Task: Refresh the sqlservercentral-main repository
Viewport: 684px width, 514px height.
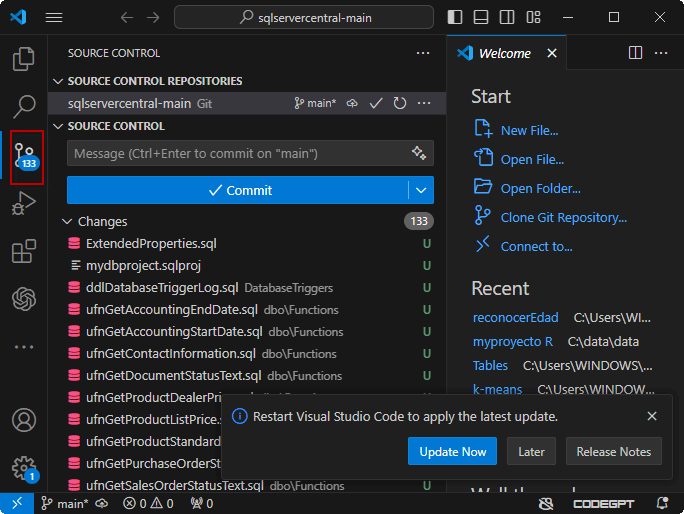Action: click(x=400, y=103)
